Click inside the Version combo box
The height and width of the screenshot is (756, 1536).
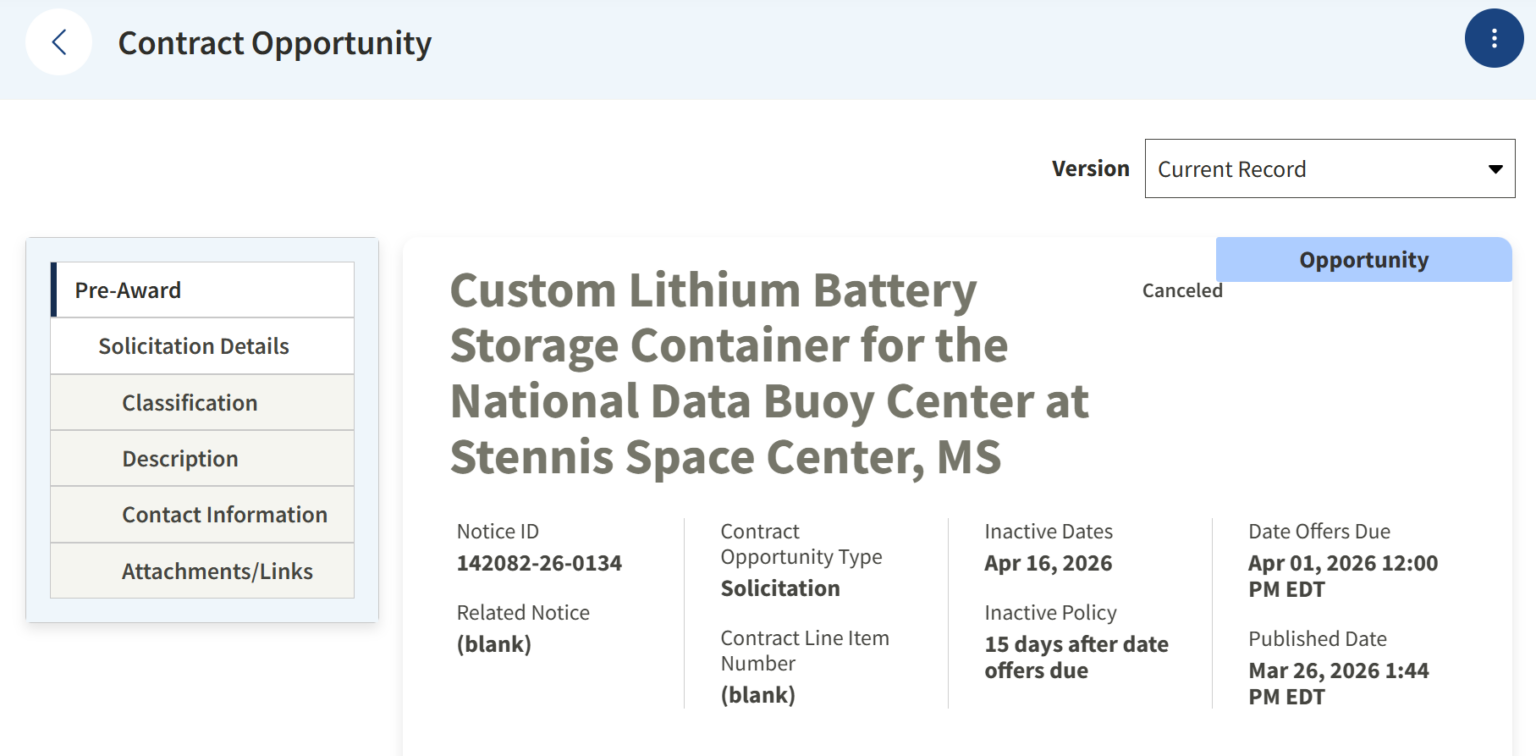point(1300,168)
